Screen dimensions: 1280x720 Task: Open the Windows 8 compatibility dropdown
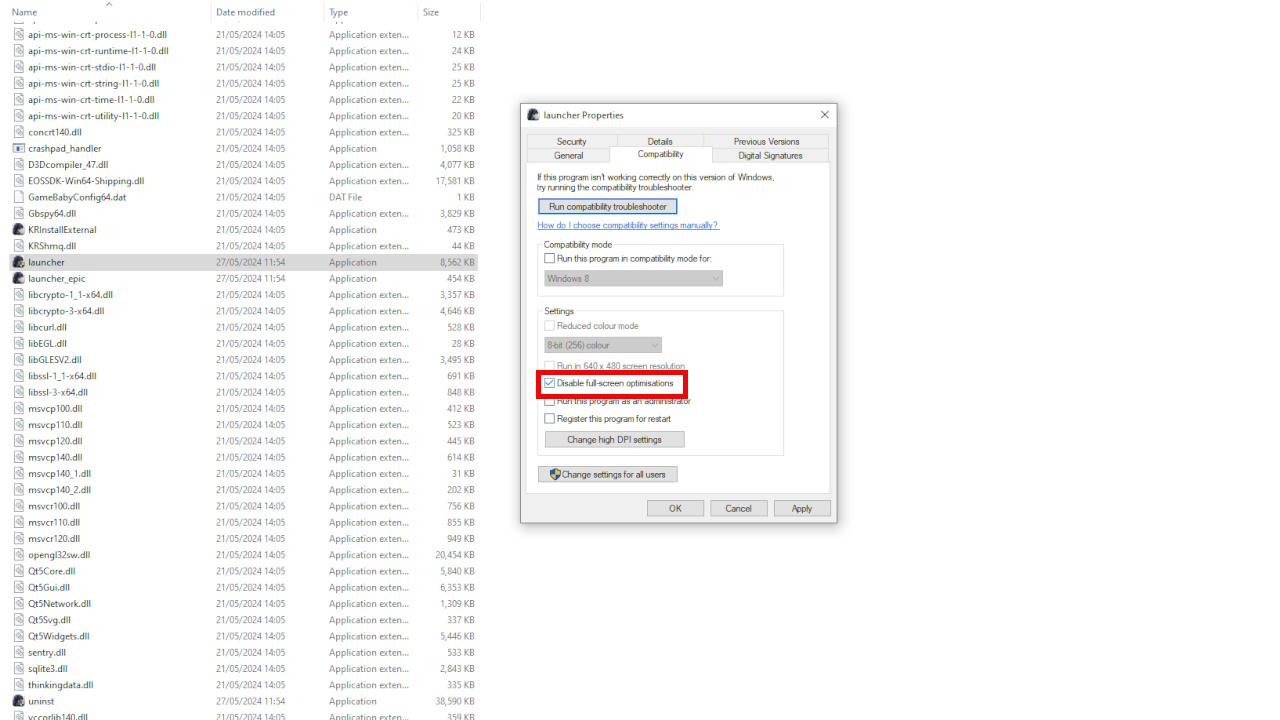coord(633,278)
